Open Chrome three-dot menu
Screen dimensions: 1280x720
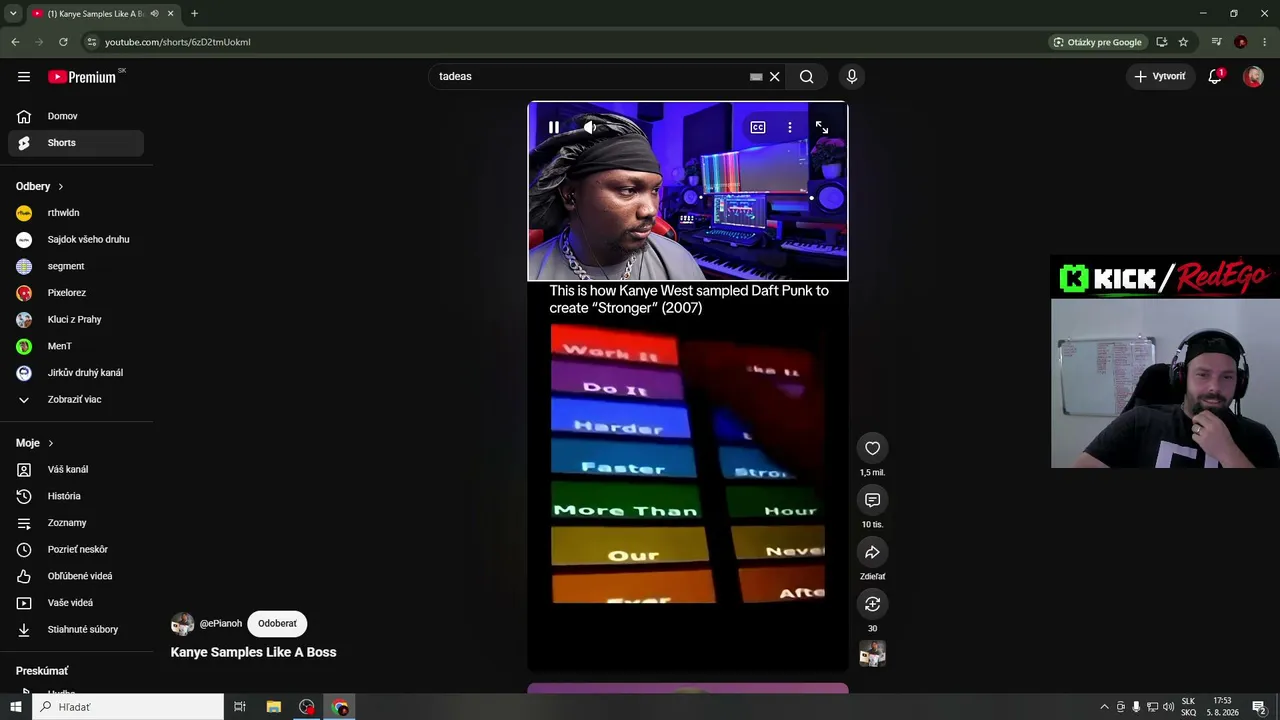(x=1265, y=42)
